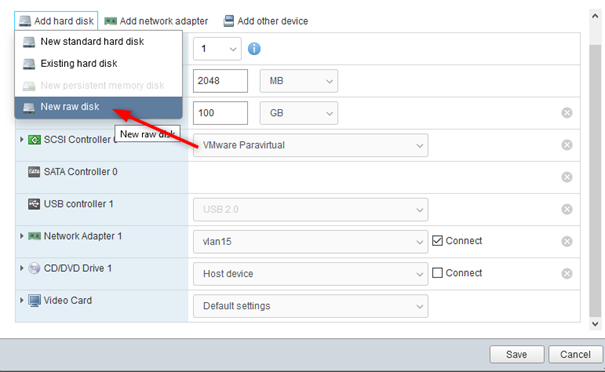Click the USB controller 1 label
605x372 pixels.
[x=78, y=204]
